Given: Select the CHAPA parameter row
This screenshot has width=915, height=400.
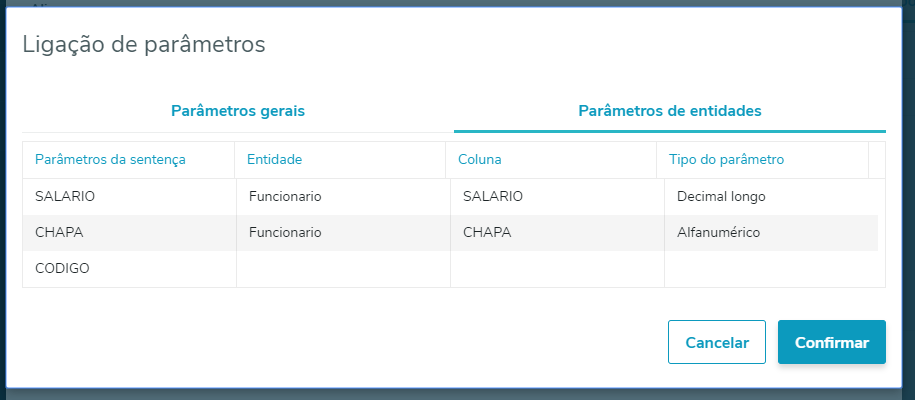Looking at the screenshot, I should (59, 233).
